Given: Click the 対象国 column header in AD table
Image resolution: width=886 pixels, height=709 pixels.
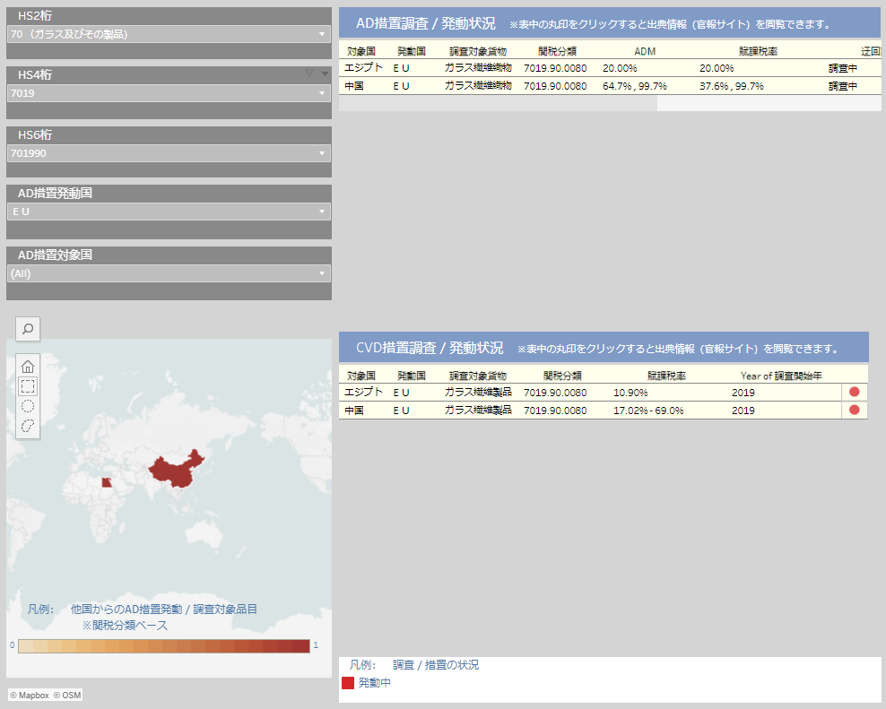Looking at the screenshot, I should pos(361,51).
